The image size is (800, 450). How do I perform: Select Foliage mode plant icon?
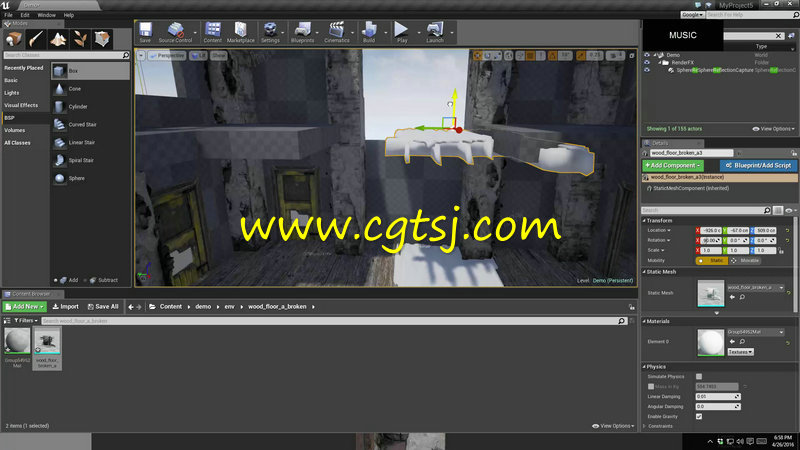[x=80, y=39]
